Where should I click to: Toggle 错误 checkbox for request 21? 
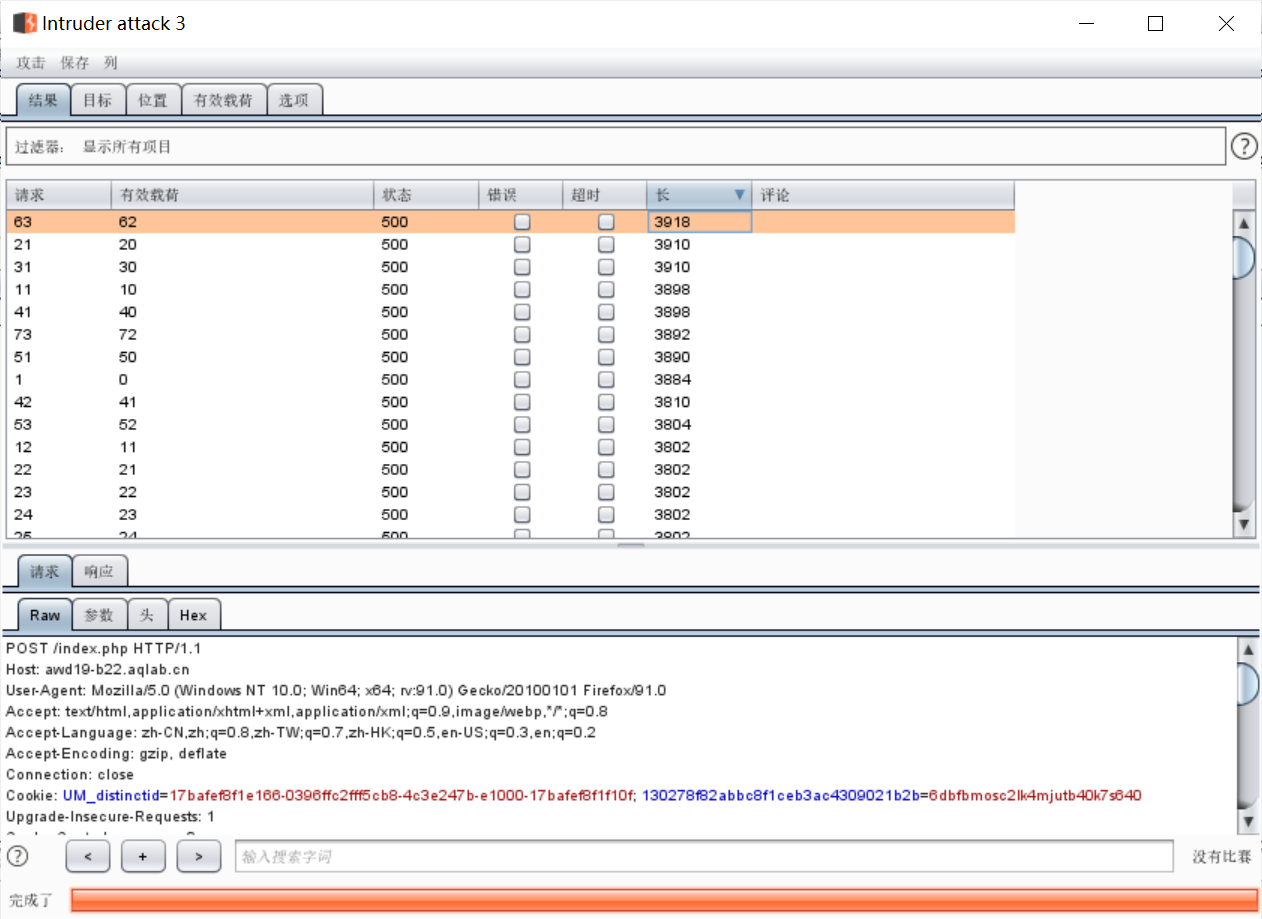click(522, 245)
